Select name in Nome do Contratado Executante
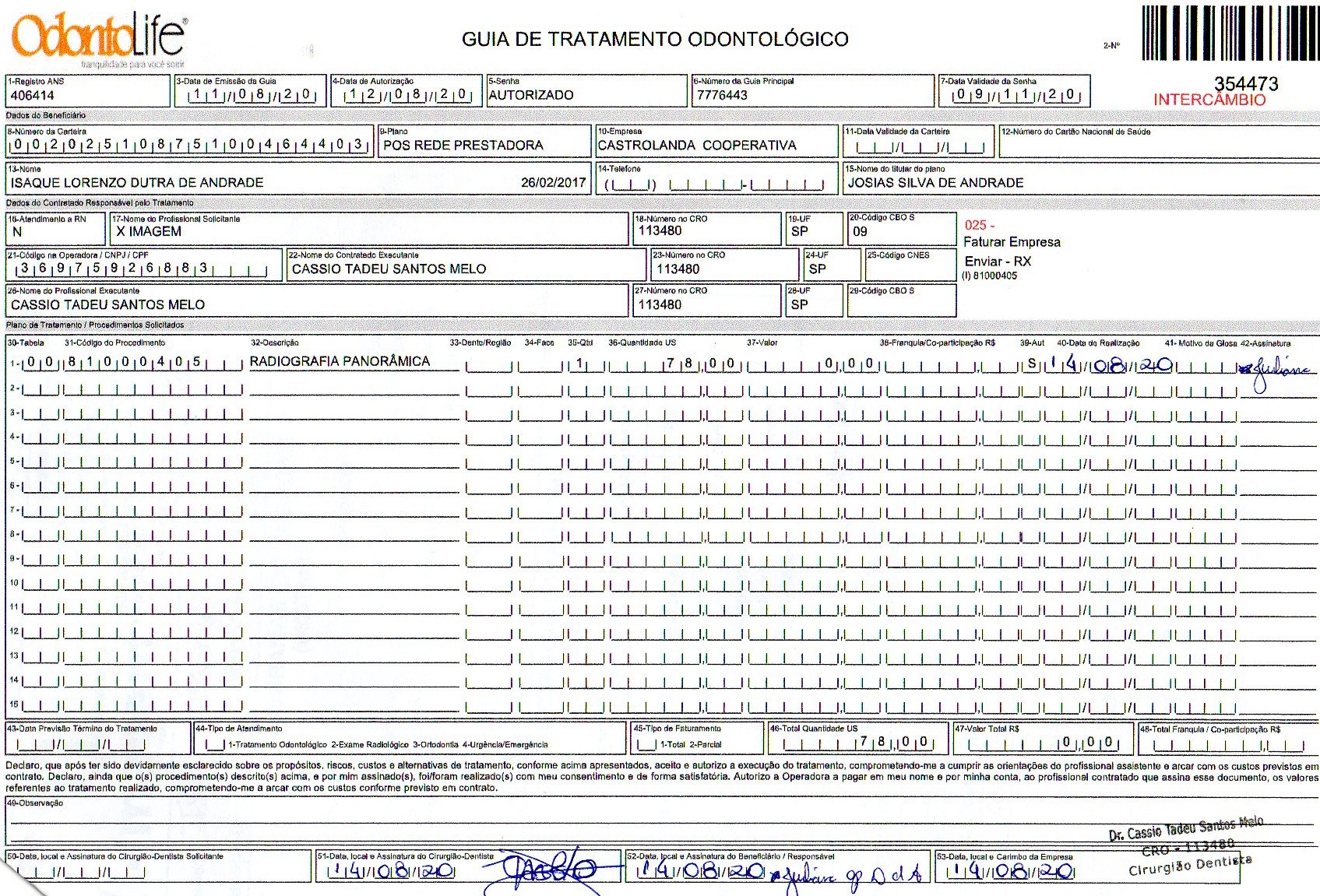The width and height of the screenshot is (1320, 896). [389, 269]
